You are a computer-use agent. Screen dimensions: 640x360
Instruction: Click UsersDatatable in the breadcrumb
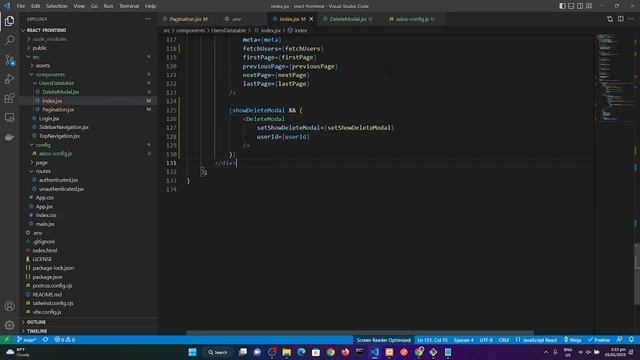pyautogui.click(x=228, y=30)
